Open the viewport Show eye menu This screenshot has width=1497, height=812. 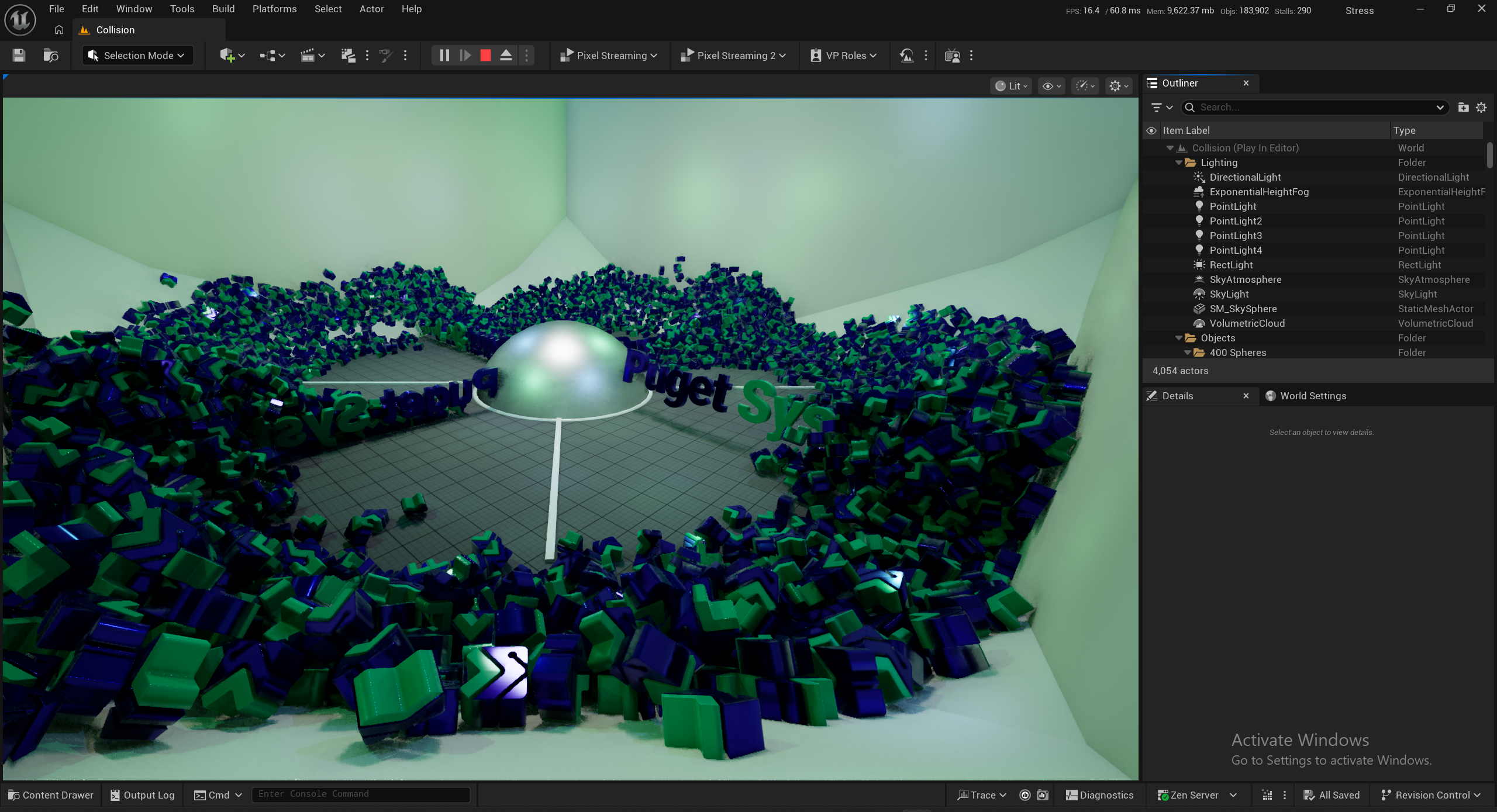tap(1051, 86)
